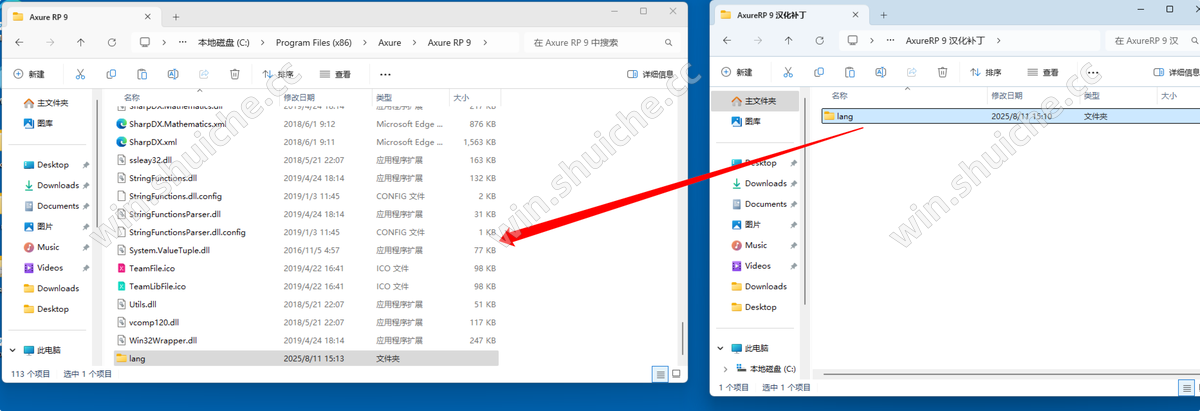The image size is (1200, 411).
Task: Select the AxureRP 9 汉化补丁 window tab
Action: pyautogui.click(x=790, y=14)
